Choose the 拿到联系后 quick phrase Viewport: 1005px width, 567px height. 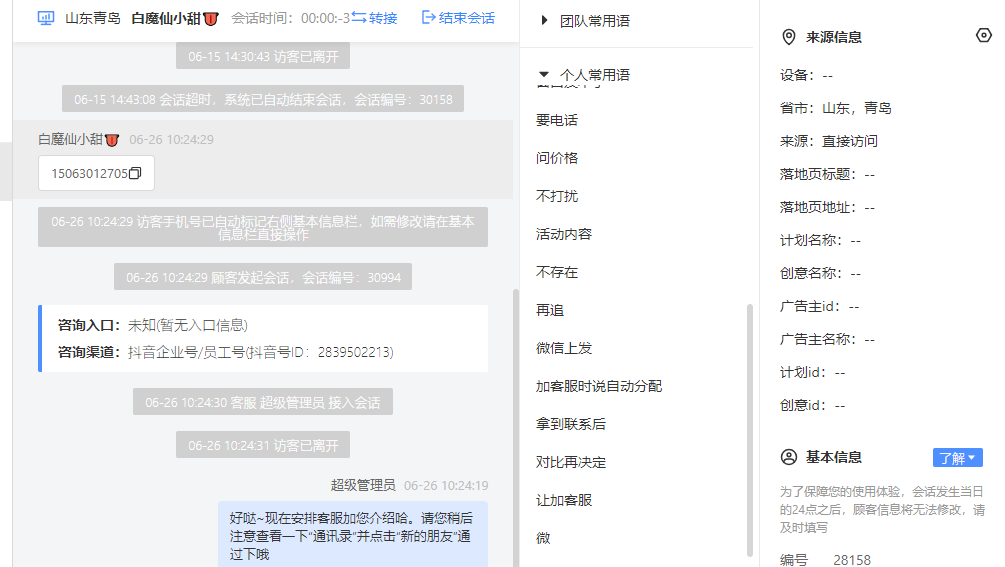click(x=571, y=424)
